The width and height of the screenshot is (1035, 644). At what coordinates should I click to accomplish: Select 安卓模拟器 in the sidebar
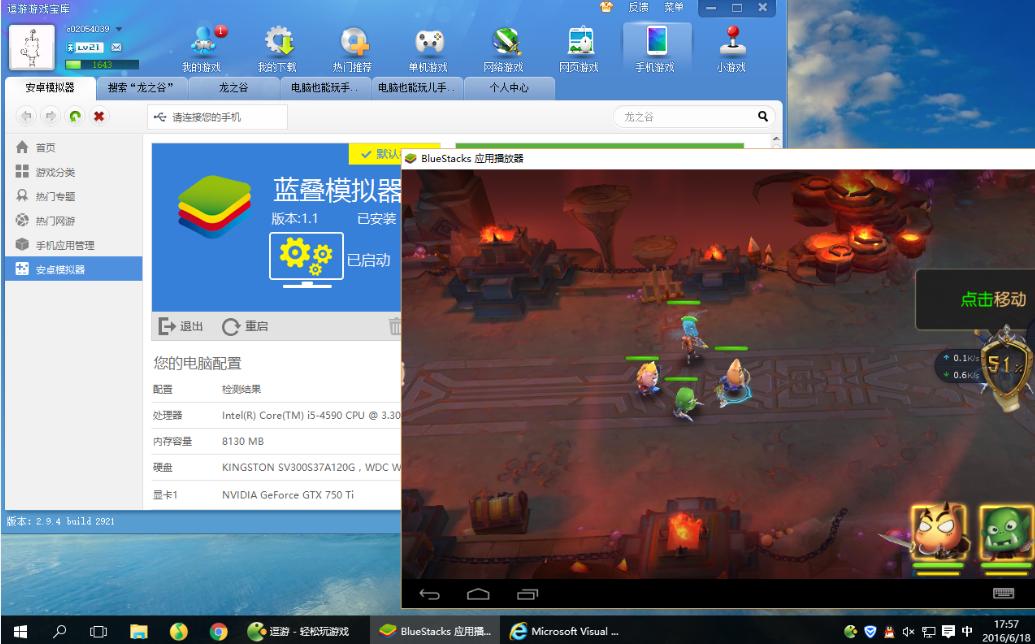73,269
